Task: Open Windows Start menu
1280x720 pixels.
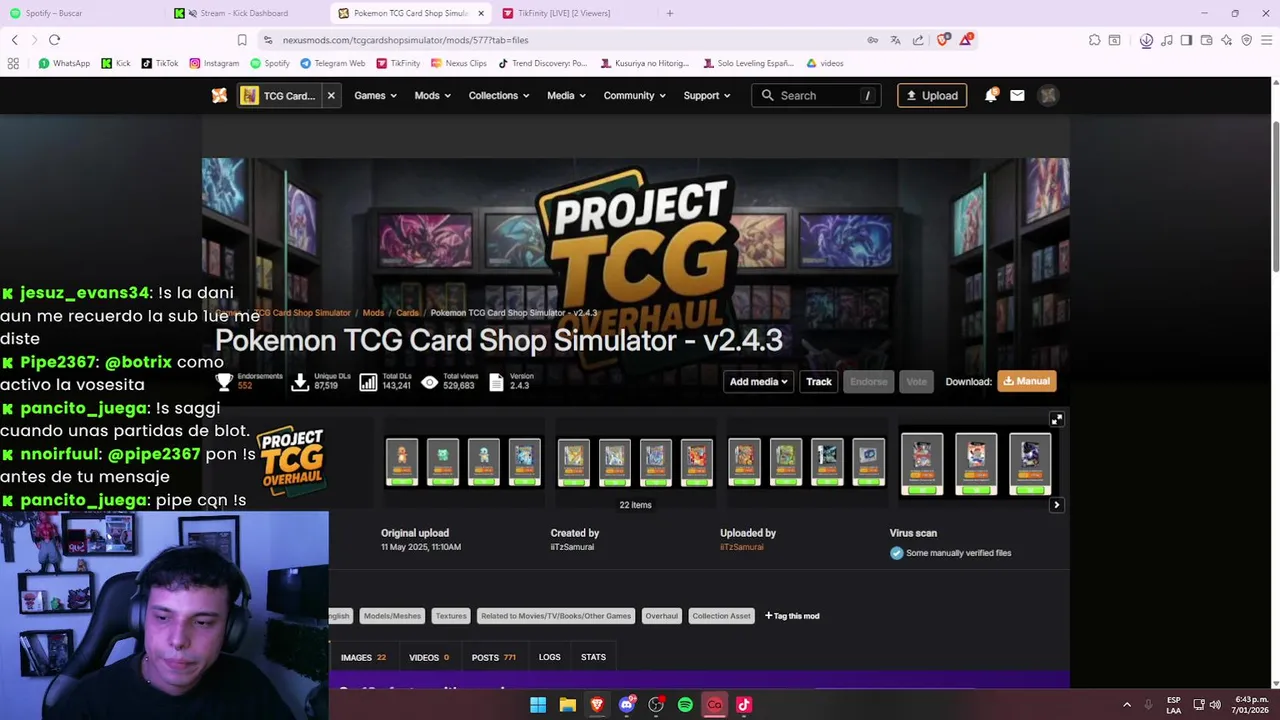Action: click(x=538, y=705)
